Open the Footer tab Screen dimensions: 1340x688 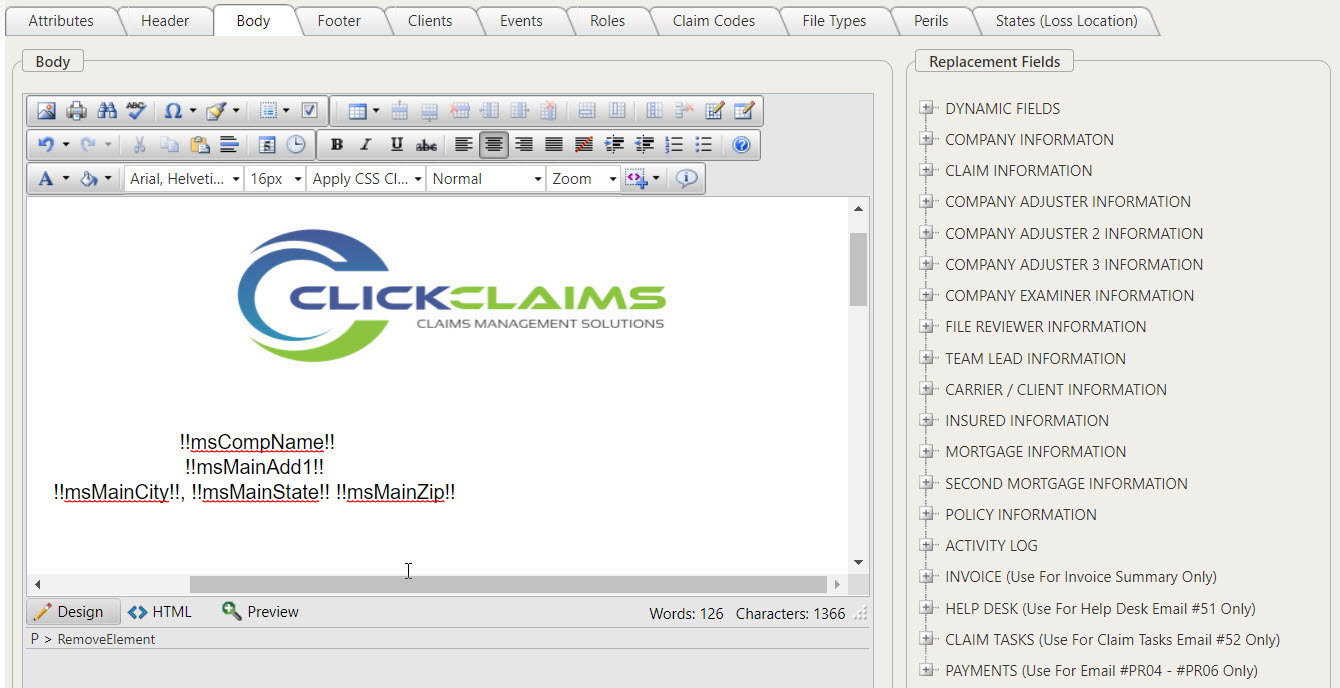click(339, 20)
